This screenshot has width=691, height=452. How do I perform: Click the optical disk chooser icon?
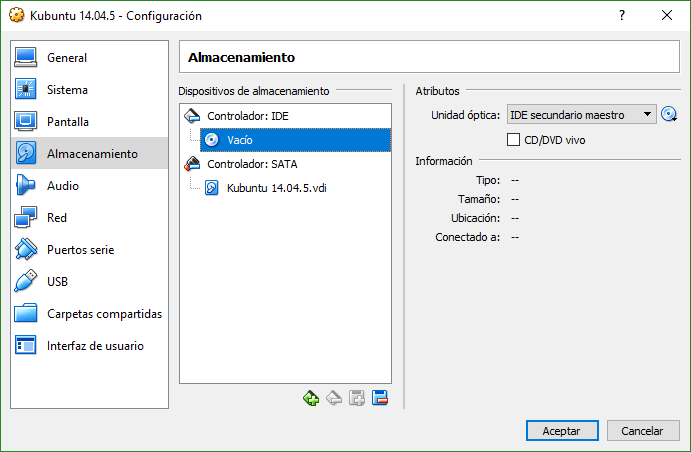click(x=669, y=115)
